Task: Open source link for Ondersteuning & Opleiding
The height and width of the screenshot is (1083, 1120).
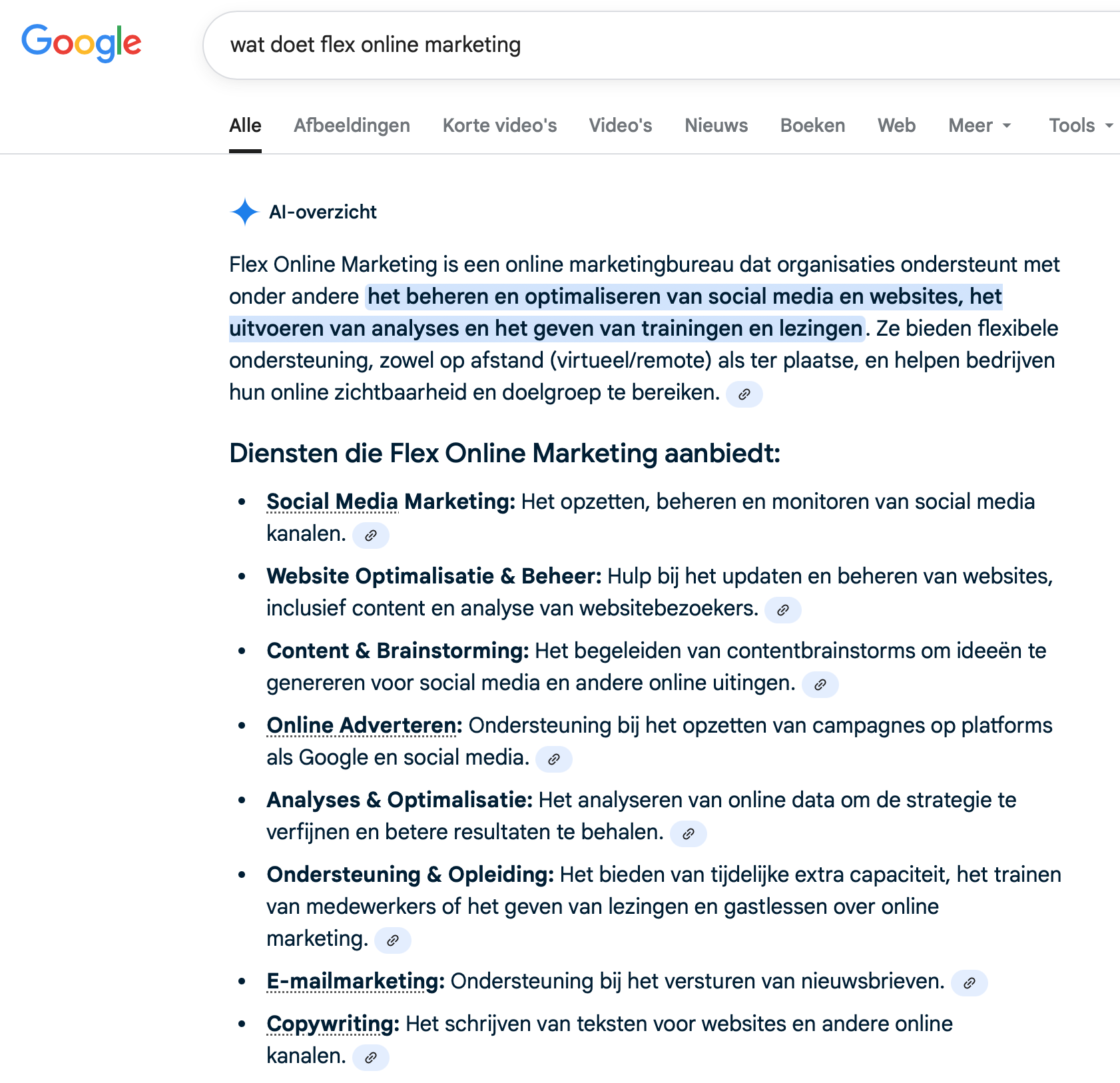Action: click(393, 940)
